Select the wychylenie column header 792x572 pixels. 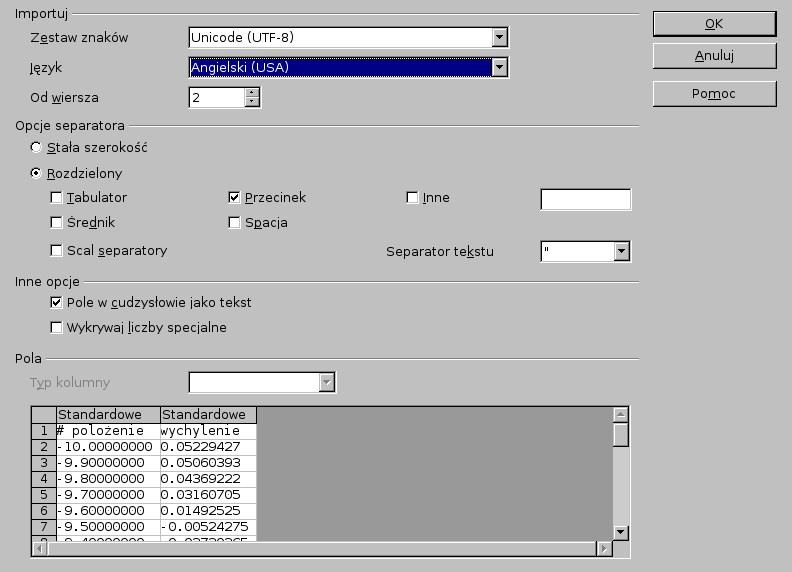(x=208, y=415)
